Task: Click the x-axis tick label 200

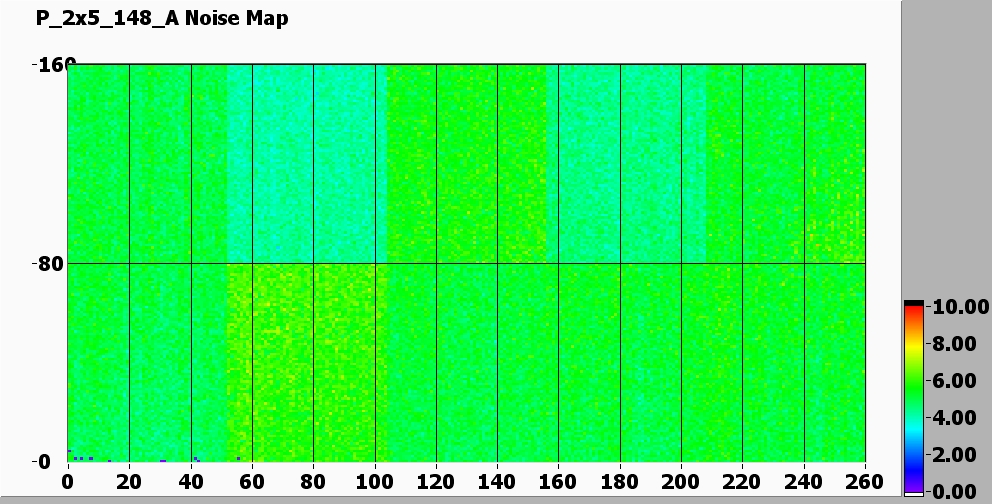Action: pos(681,480)
